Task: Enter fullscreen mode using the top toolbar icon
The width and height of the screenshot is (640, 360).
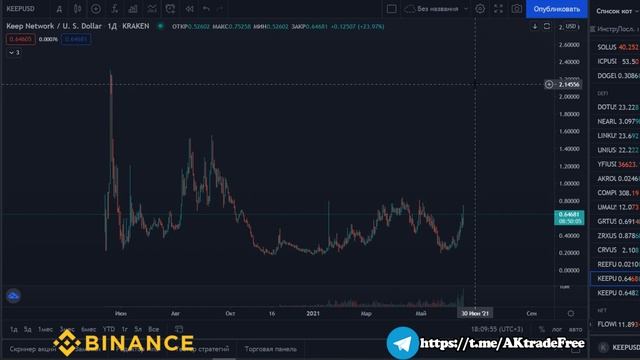Action: pos(498,9)
